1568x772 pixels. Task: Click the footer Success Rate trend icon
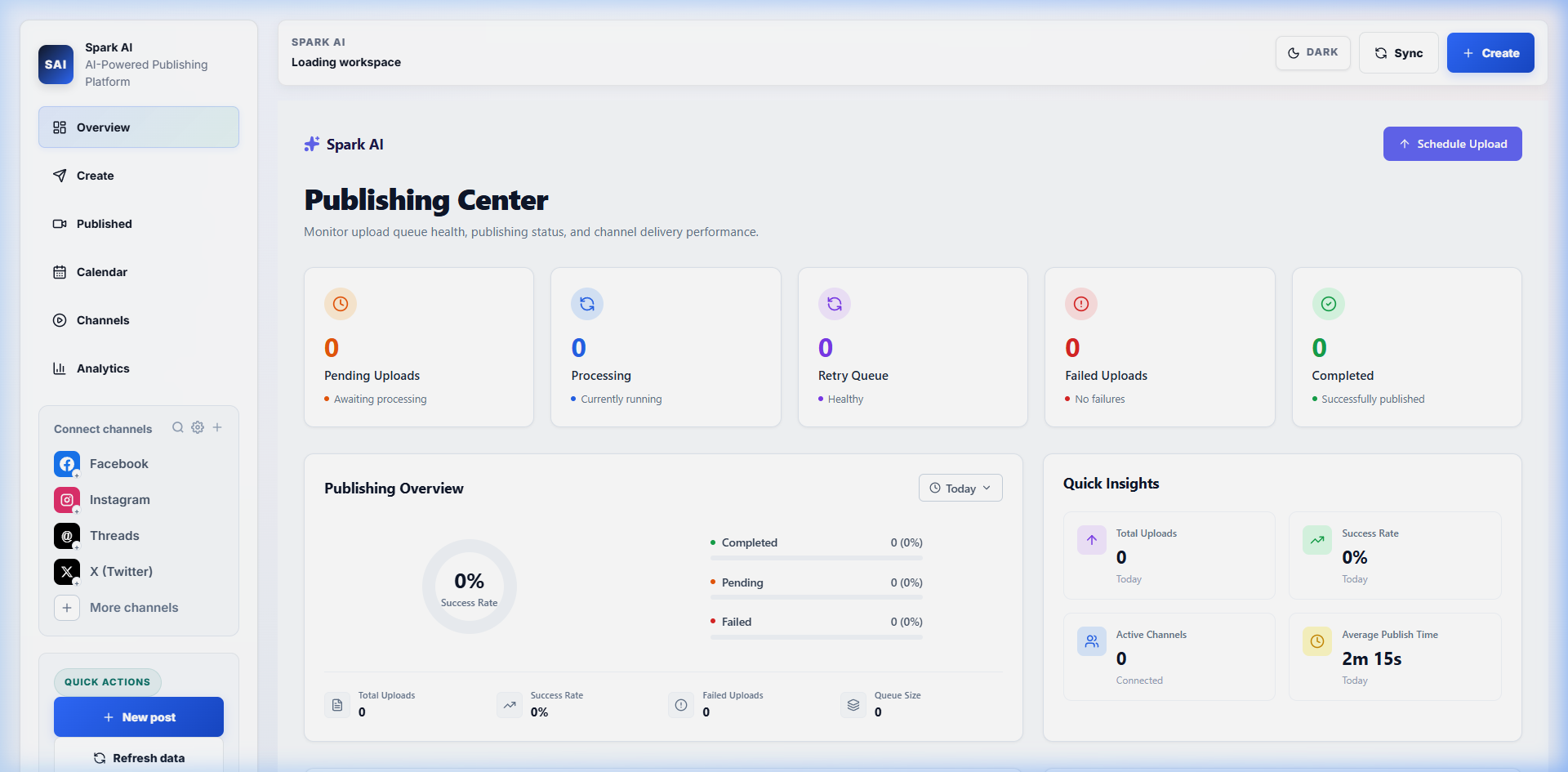(x=510, y=705)
